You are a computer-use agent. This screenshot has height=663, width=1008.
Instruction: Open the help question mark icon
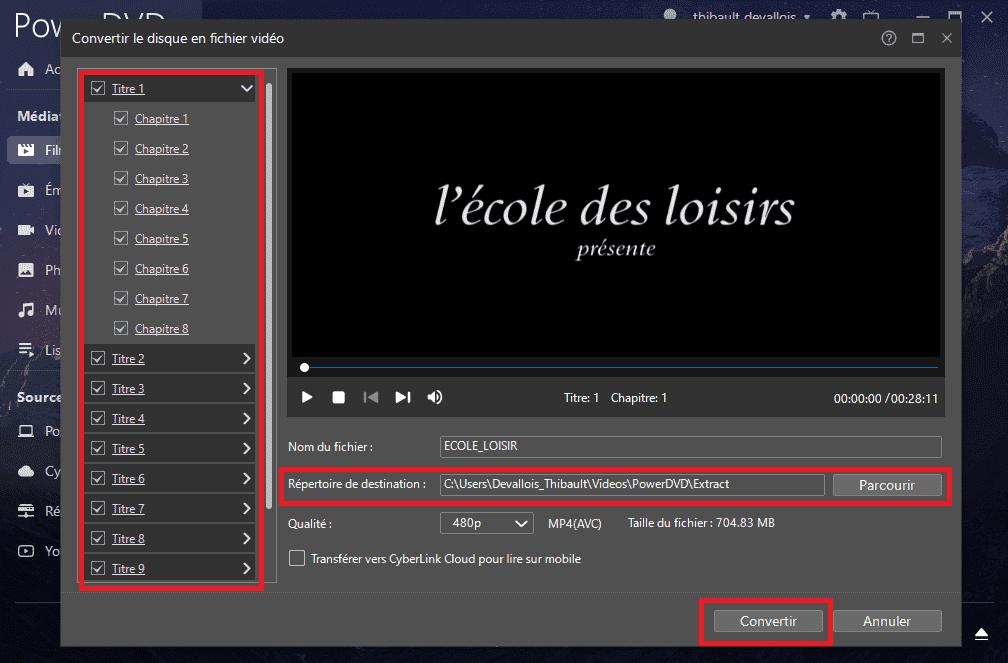coord(888,39)
